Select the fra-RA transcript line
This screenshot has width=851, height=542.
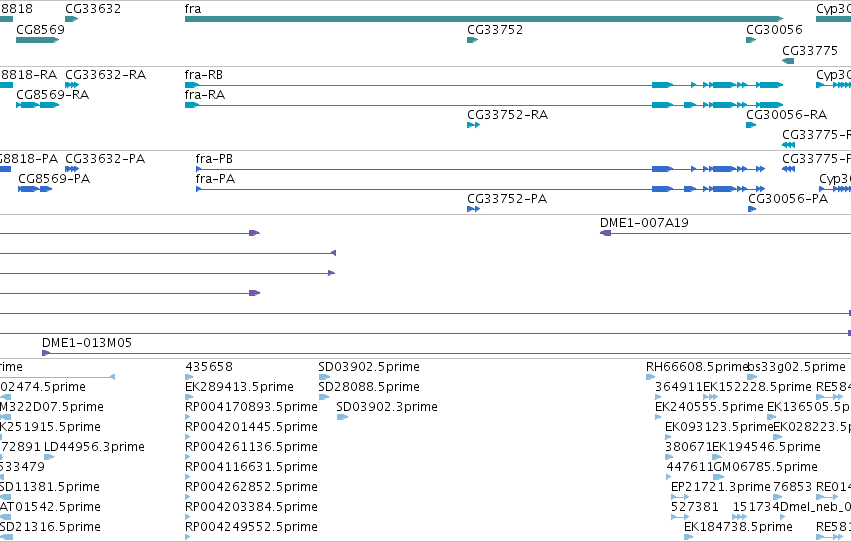[484, 105]
